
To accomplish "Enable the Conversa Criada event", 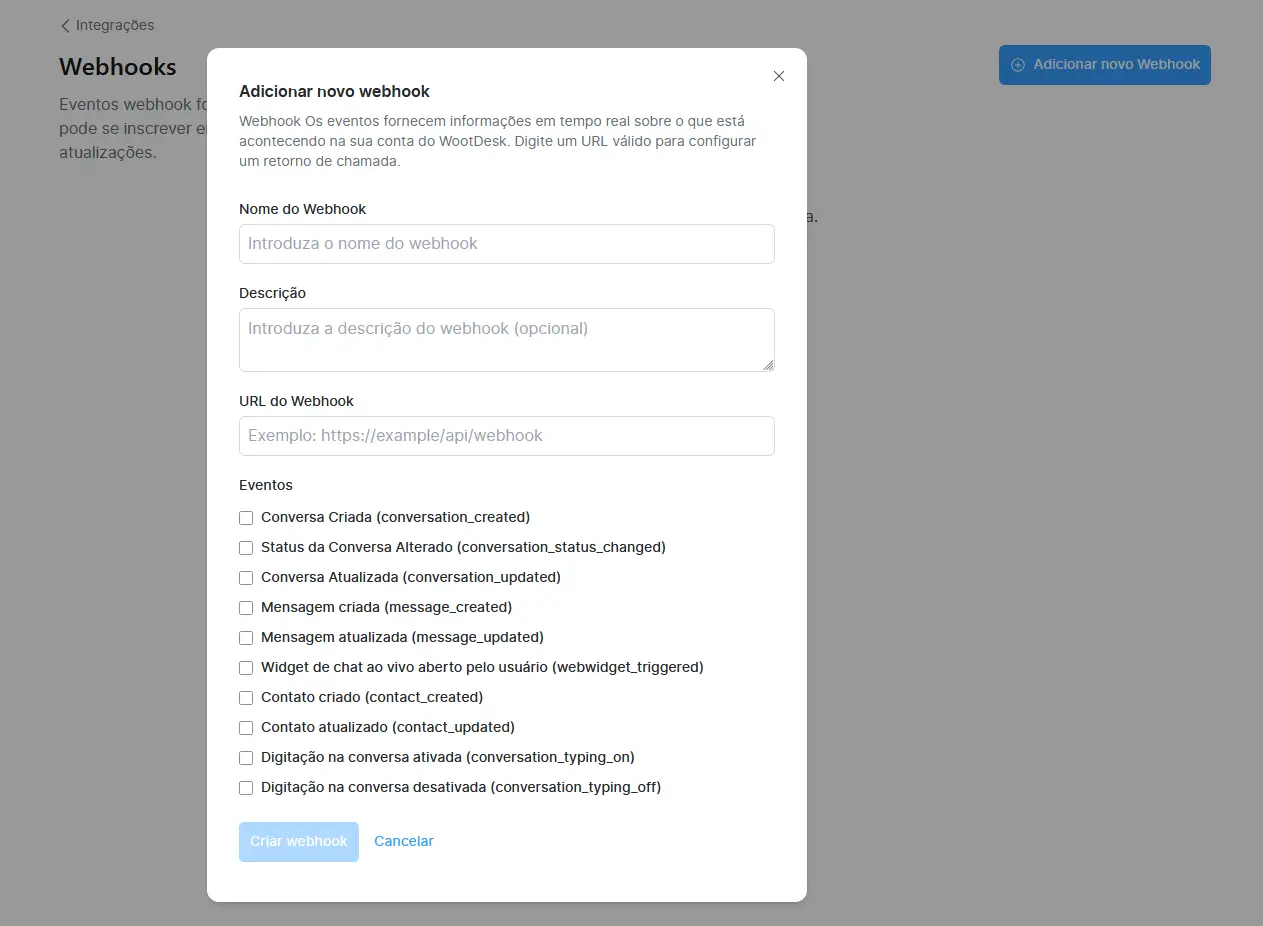I will pos(246,518).
